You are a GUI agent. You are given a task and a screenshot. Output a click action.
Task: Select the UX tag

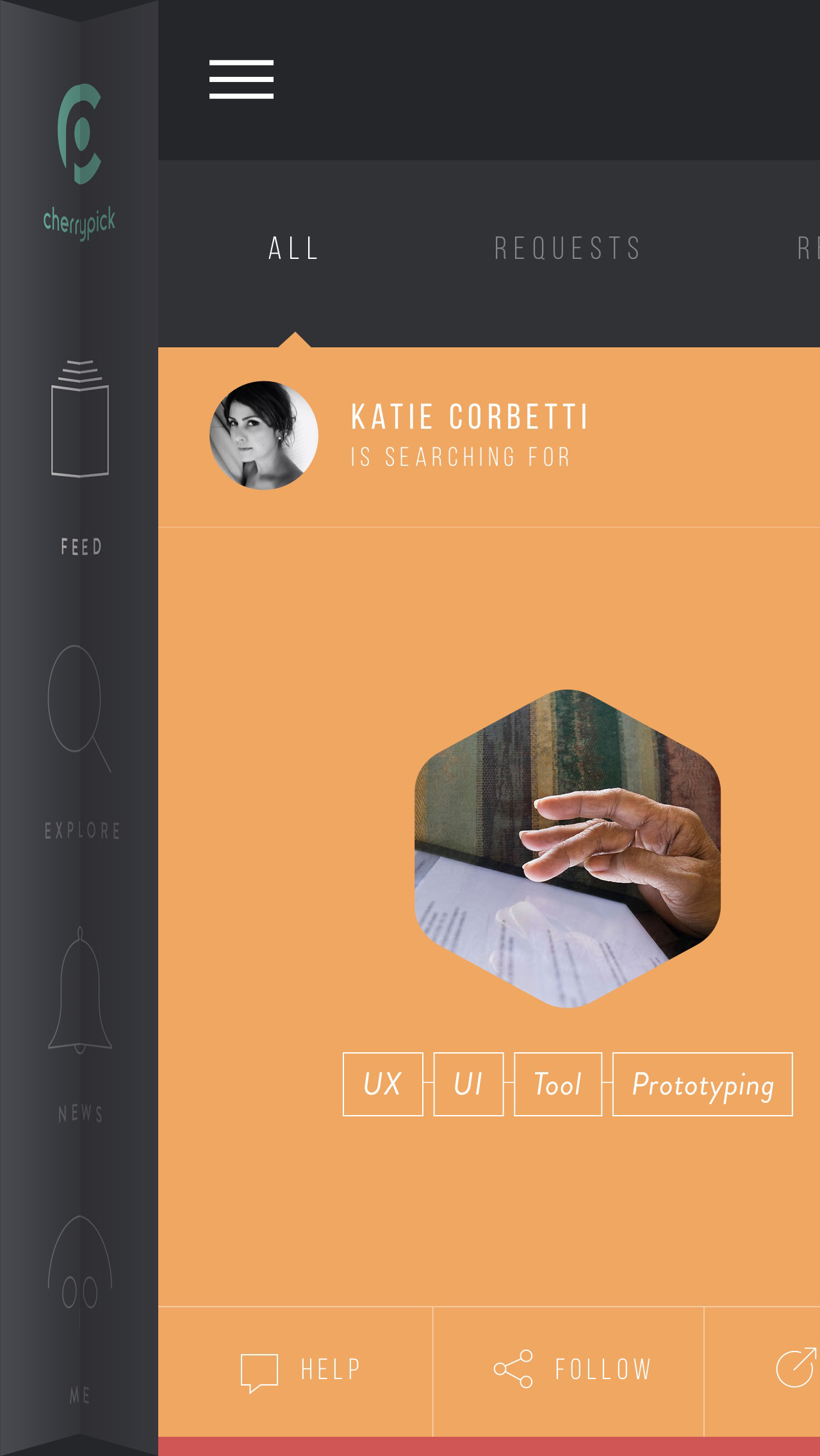pyautogui.click(x=383, y=1084)
